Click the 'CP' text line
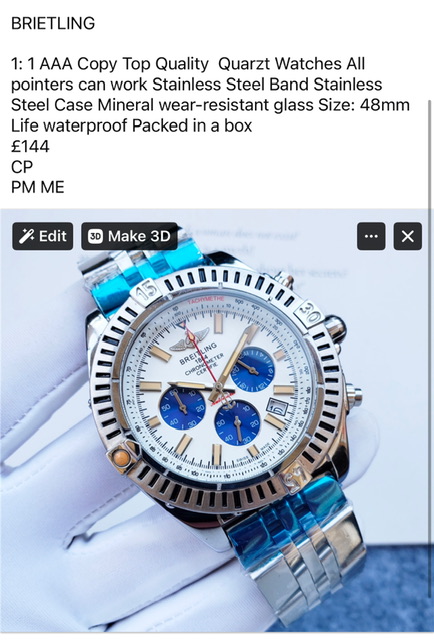Image resolution: width=434 pixels, height=640 pixels. [22, 167]
